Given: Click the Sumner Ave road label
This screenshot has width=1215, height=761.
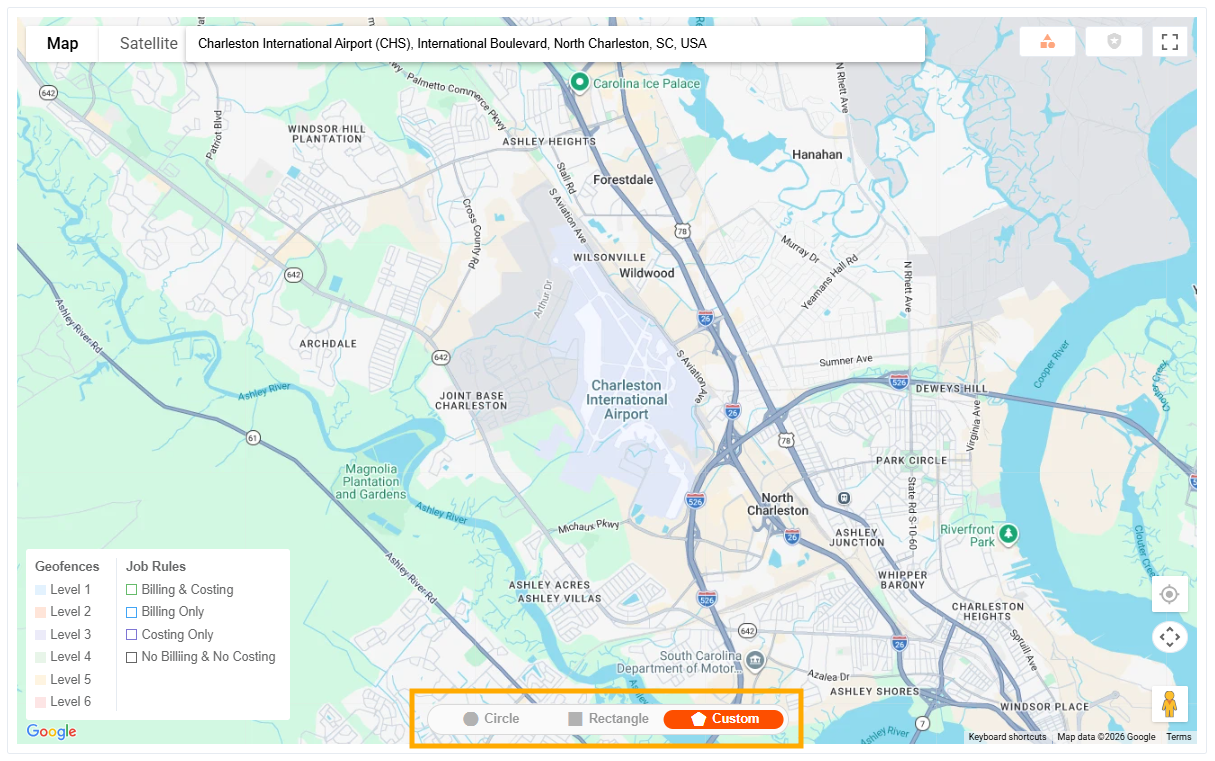Looking at the screenshot, I should pyautogui.click(x=846, y=360).
